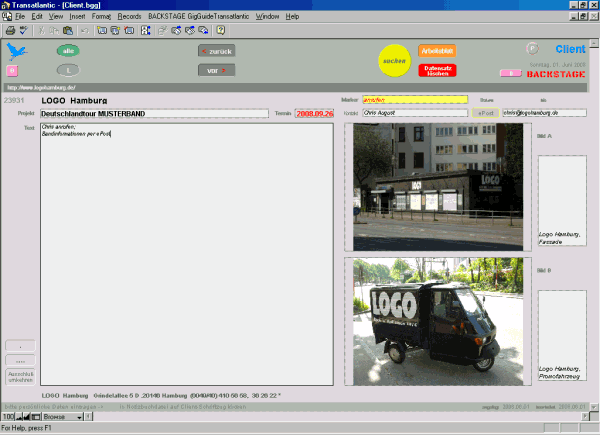Open the Help menu
The image size is (600, 435).
click(x=292, y=16)
